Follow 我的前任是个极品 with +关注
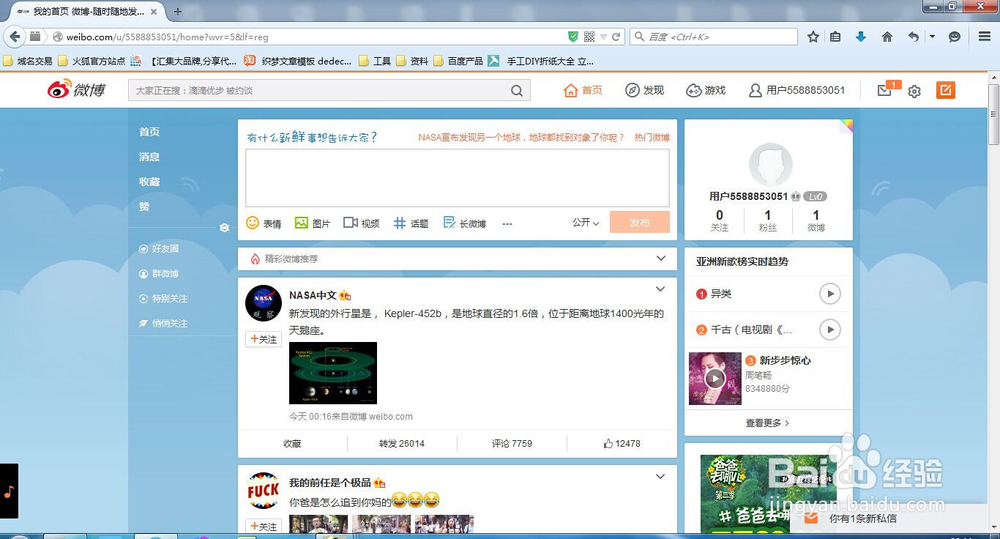Screen dimensions: 1000x539 (x=263, y=526)
